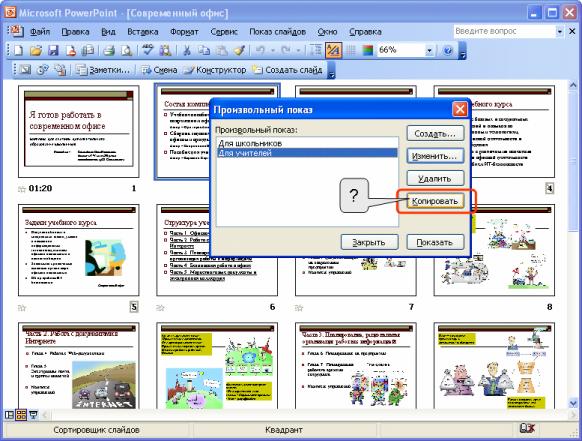Toggle the Show/Hide Grid icon

pos(351,50)
